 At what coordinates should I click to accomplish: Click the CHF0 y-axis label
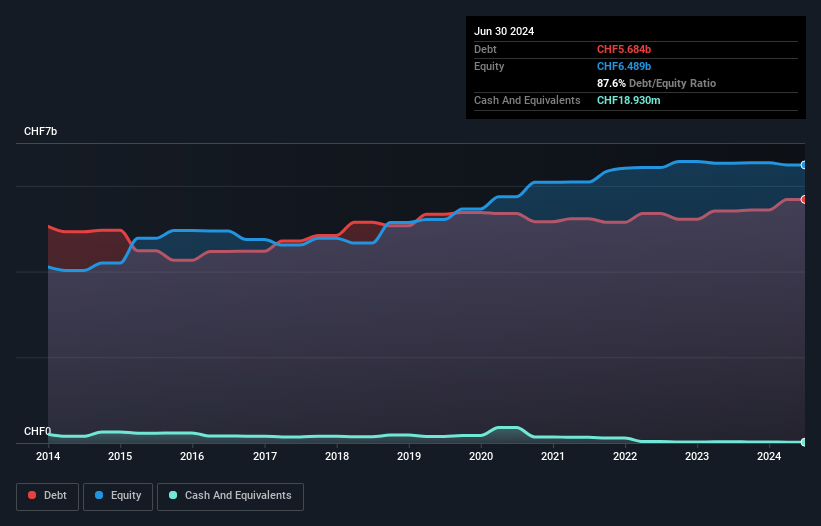coord(37,431)
